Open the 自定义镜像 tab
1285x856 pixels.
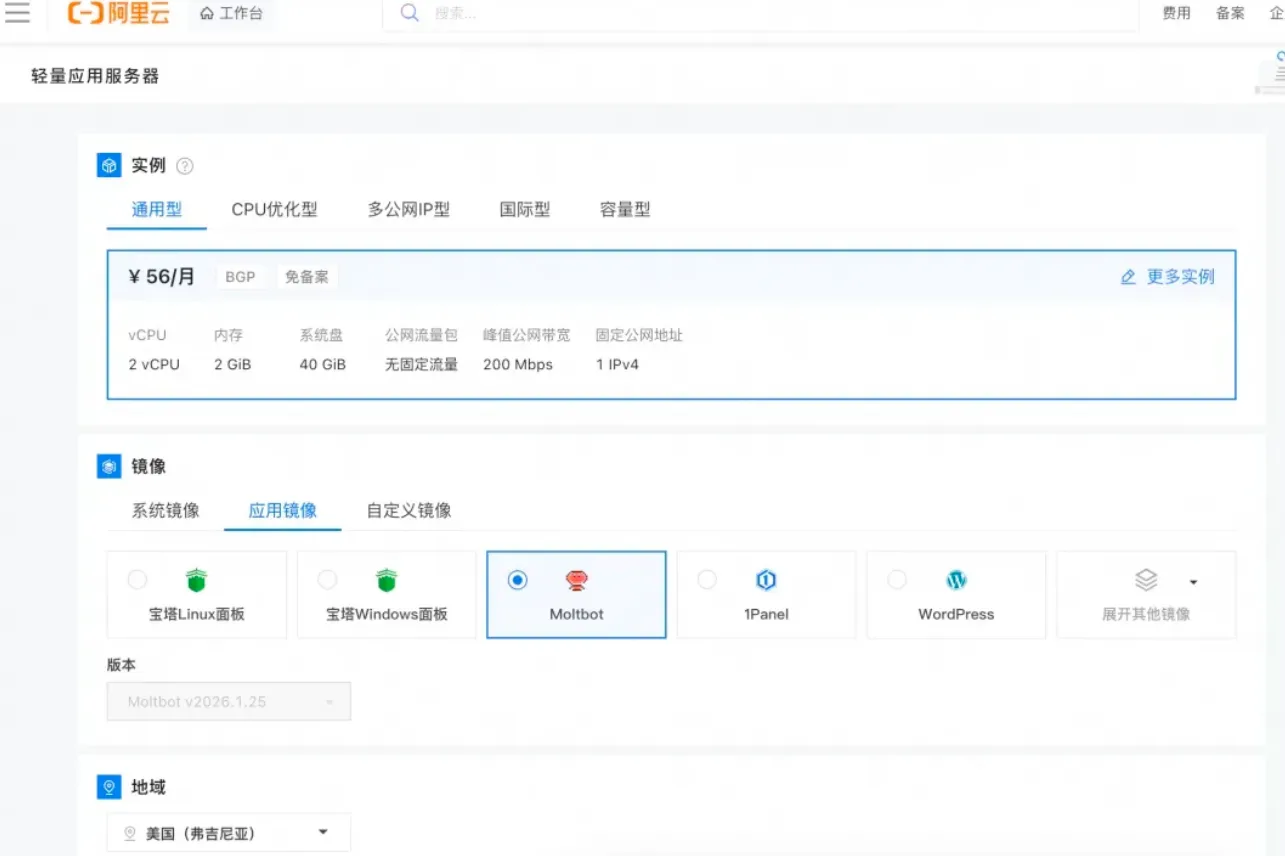click(x=409, y=511)
